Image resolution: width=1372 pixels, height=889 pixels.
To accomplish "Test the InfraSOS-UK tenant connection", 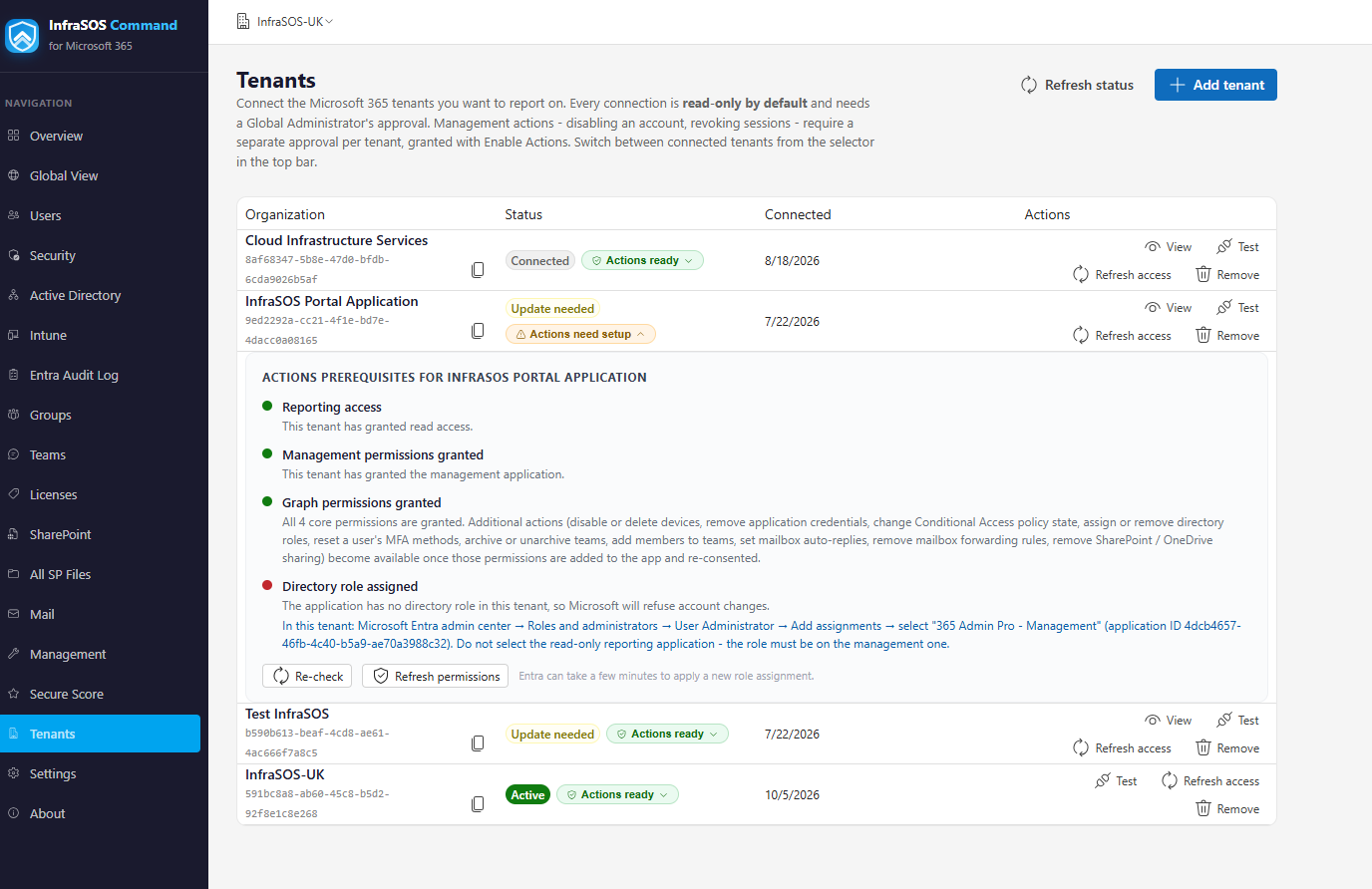I will pyautogui.click(x=1116, y=781).
